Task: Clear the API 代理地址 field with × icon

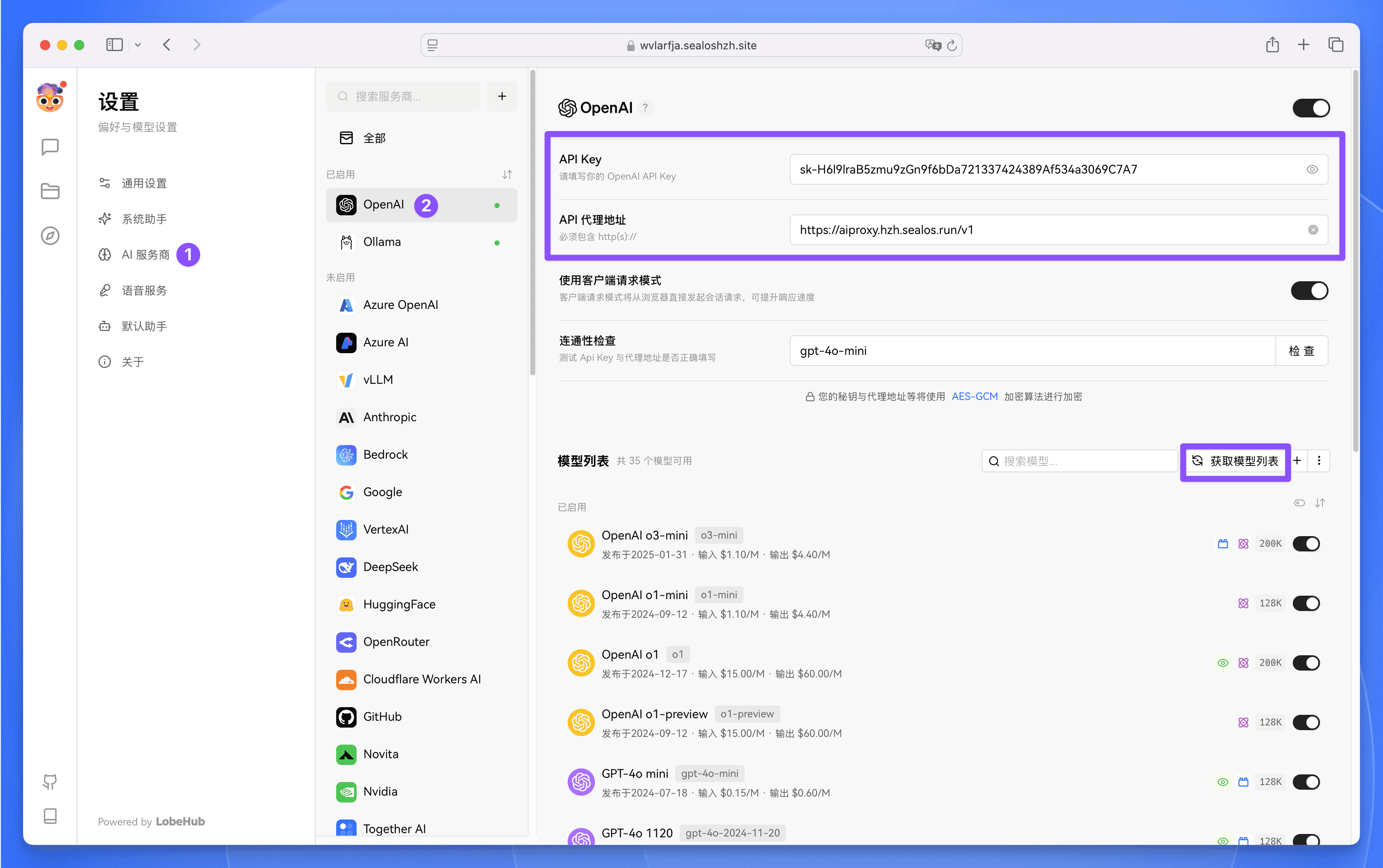Action: (1313, 230)
